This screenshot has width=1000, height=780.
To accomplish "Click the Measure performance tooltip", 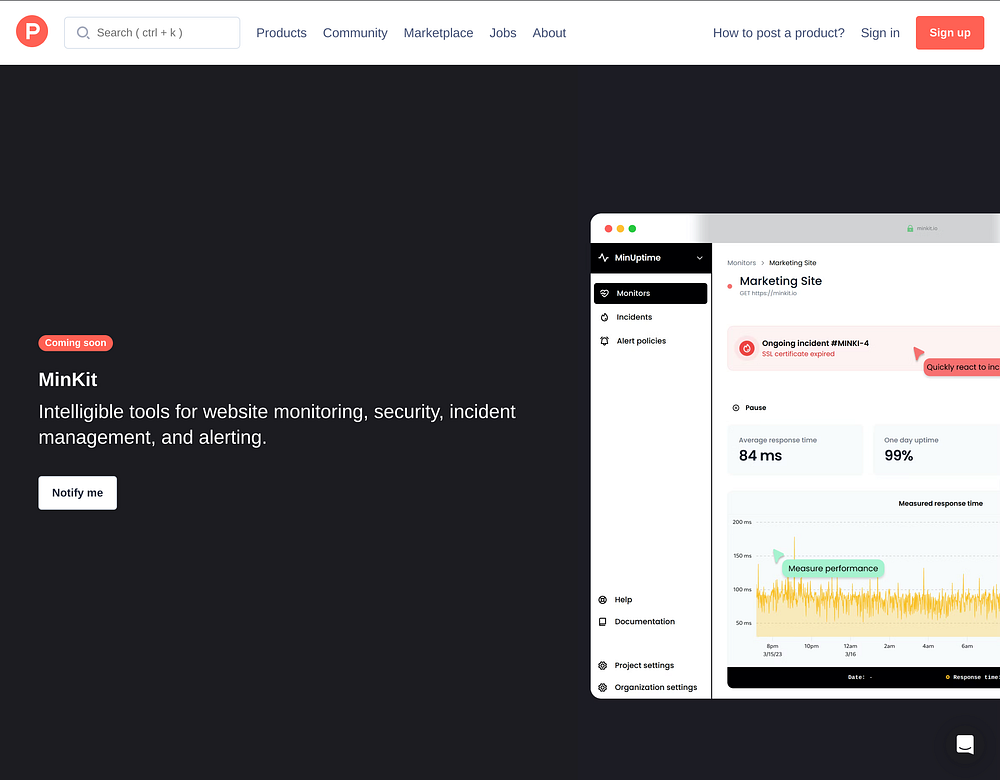I will tap(832, 568).
